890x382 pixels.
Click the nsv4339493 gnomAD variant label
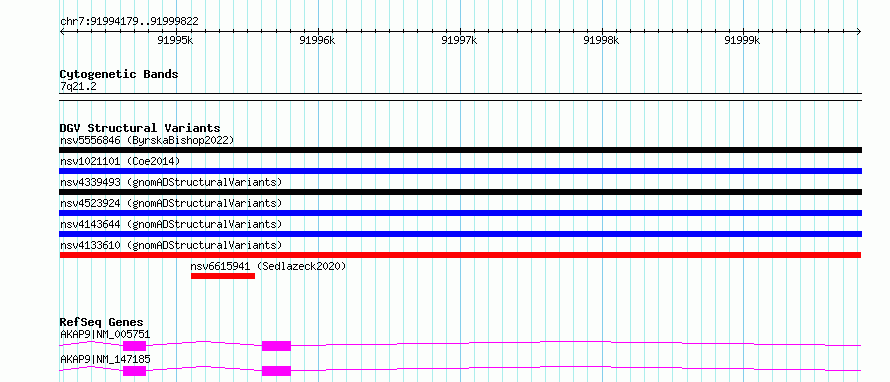click(x=171, y=182)
